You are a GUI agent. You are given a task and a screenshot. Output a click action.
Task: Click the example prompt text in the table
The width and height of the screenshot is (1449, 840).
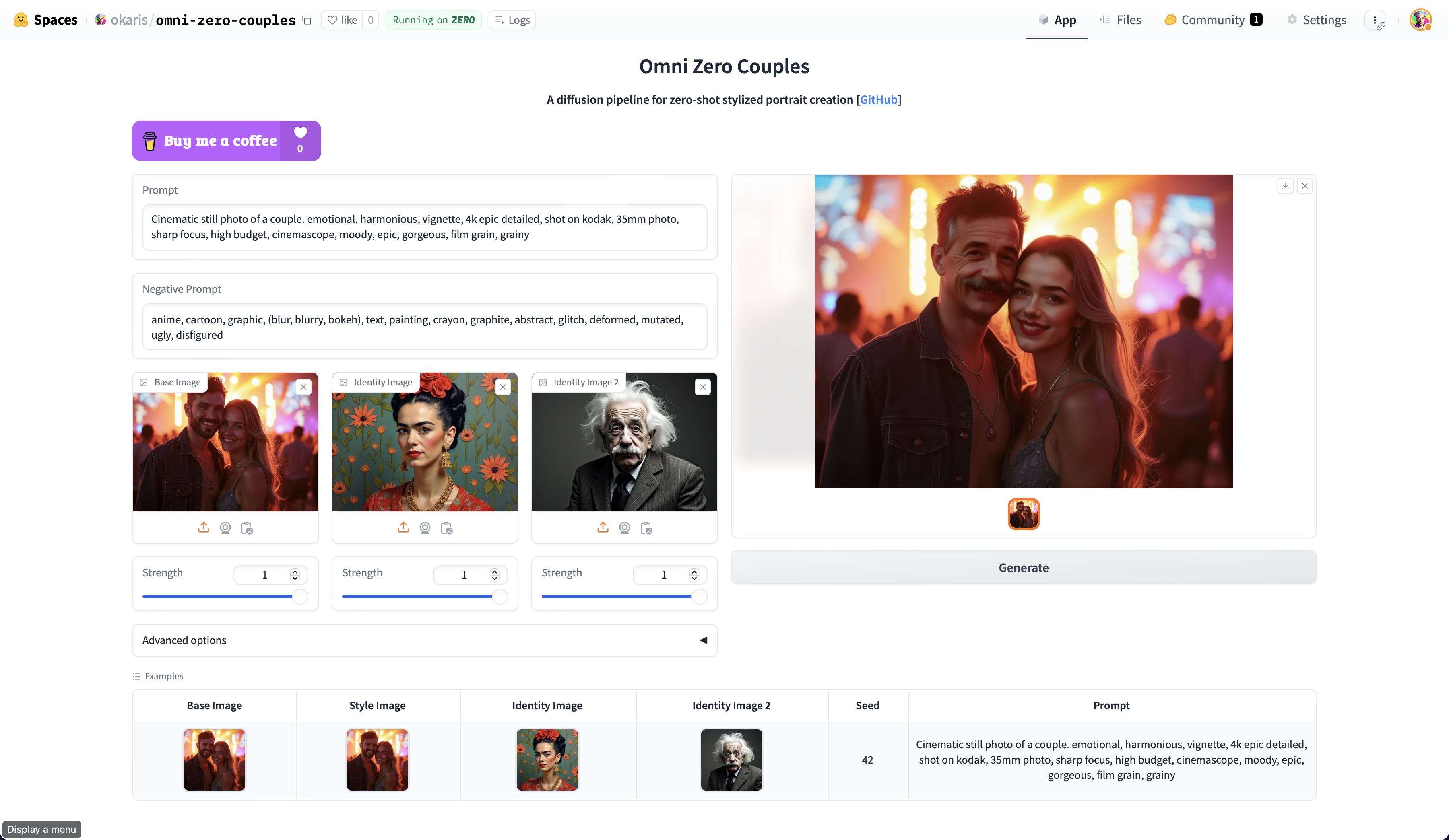click(1111, 760)
